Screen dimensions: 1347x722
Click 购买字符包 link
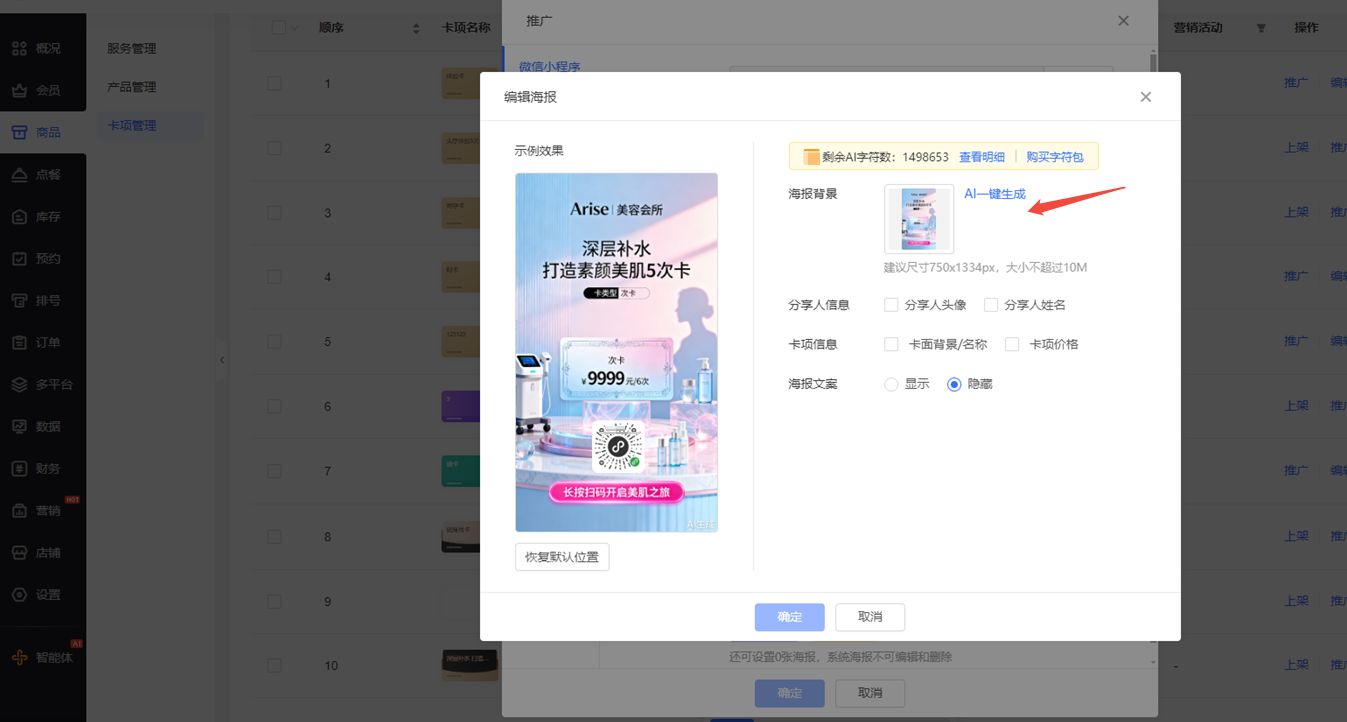pyautogui.click(x=1055, y=157)
